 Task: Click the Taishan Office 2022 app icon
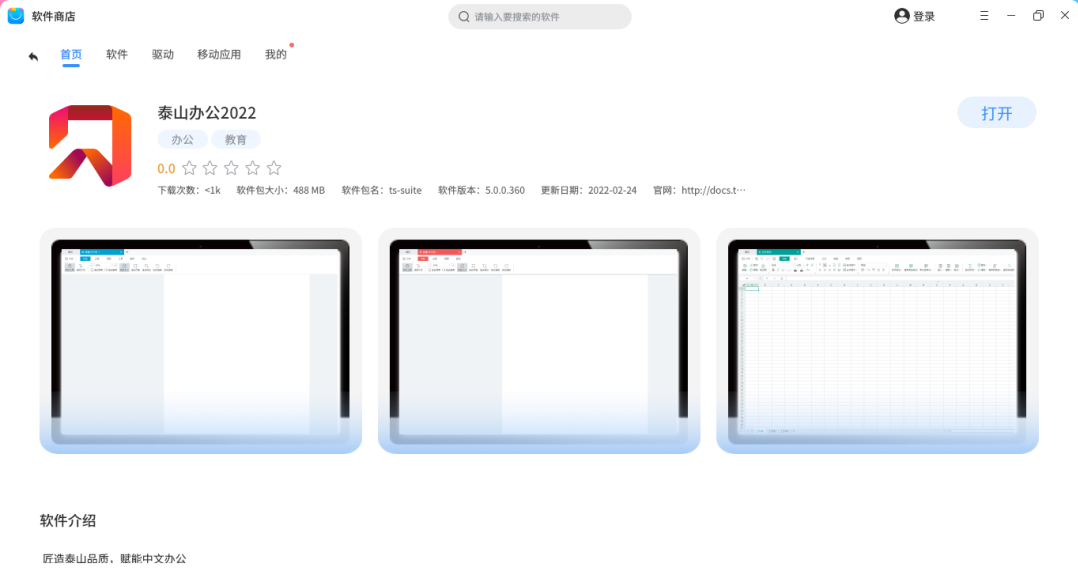pos(90,146)
